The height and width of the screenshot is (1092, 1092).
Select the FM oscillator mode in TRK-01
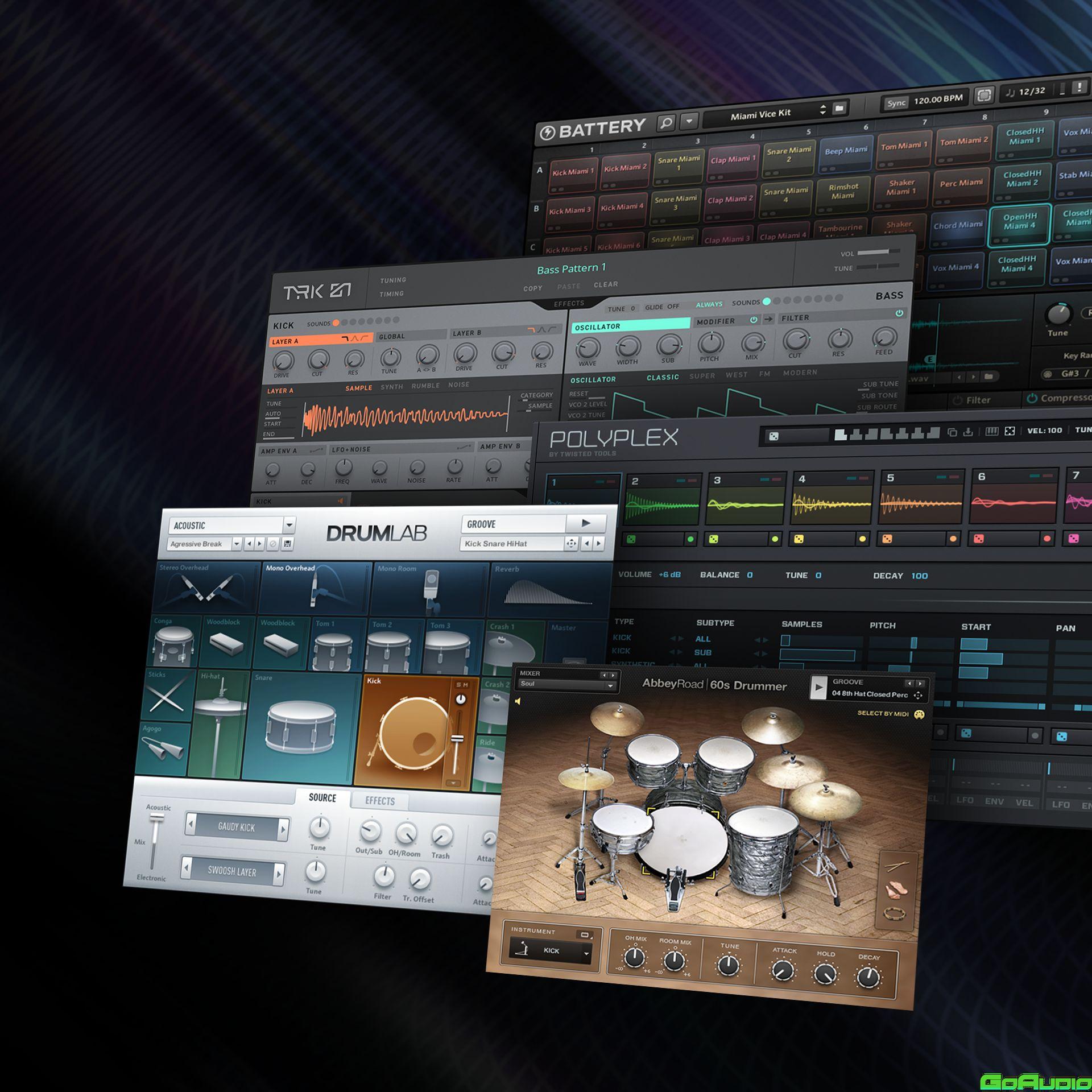[764, 374]
